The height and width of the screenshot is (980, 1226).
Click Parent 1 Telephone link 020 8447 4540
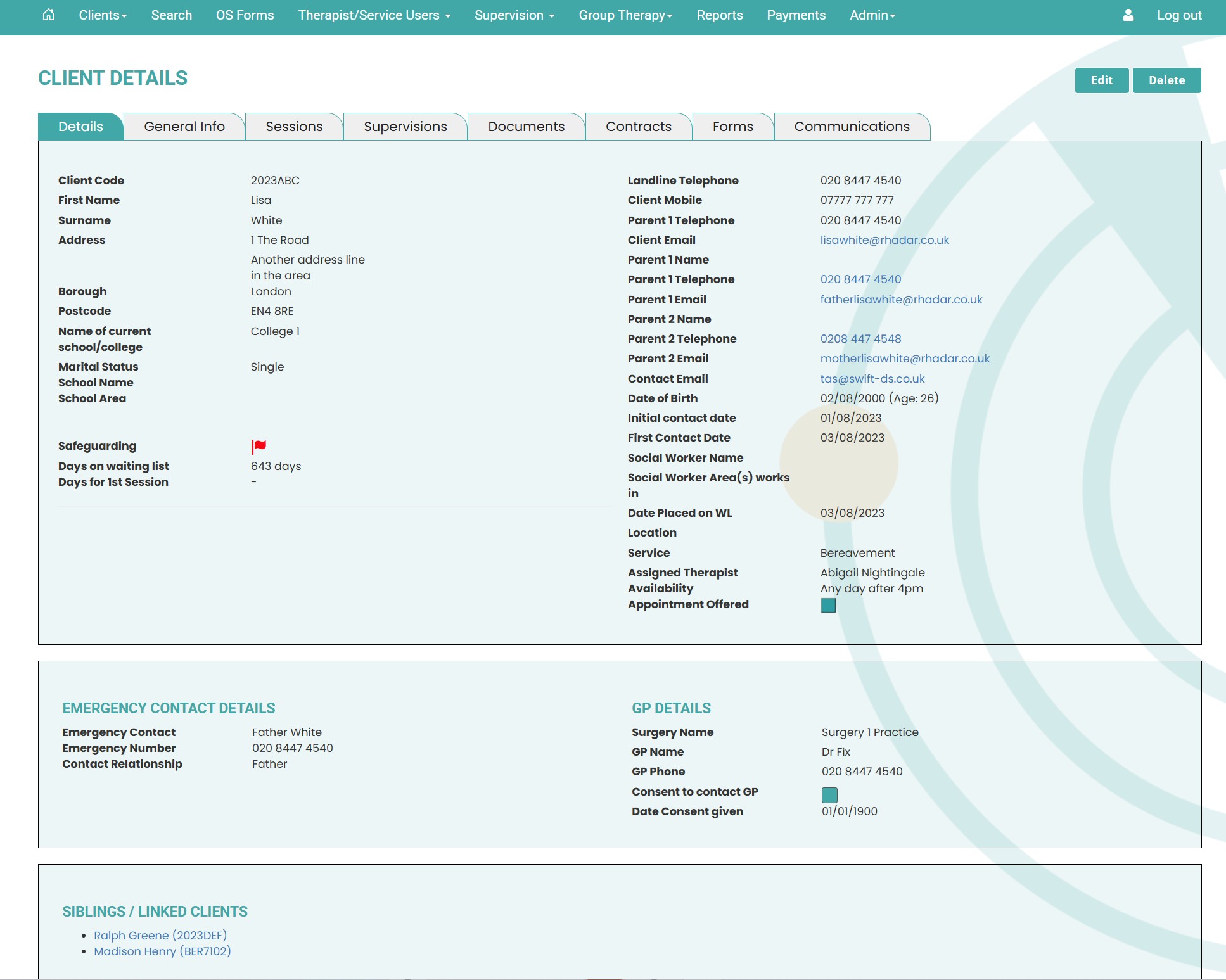tap(860, 279)
